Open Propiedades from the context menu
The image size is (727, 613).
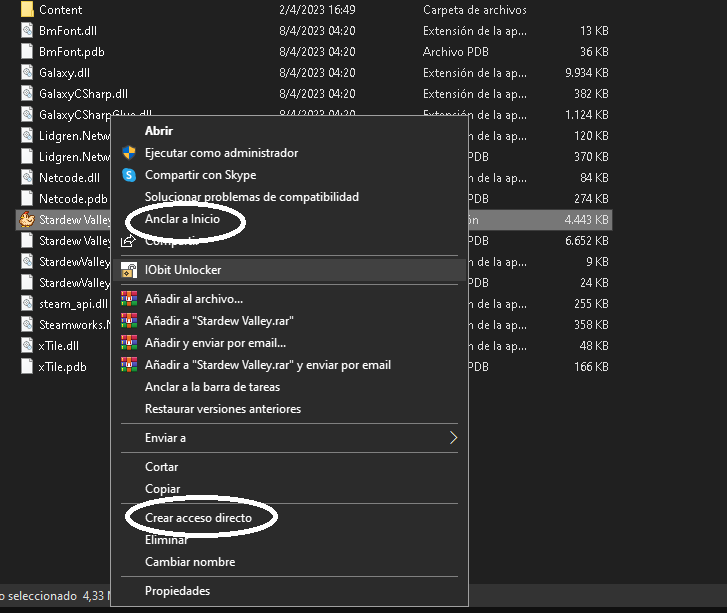(x=177, y=591)
